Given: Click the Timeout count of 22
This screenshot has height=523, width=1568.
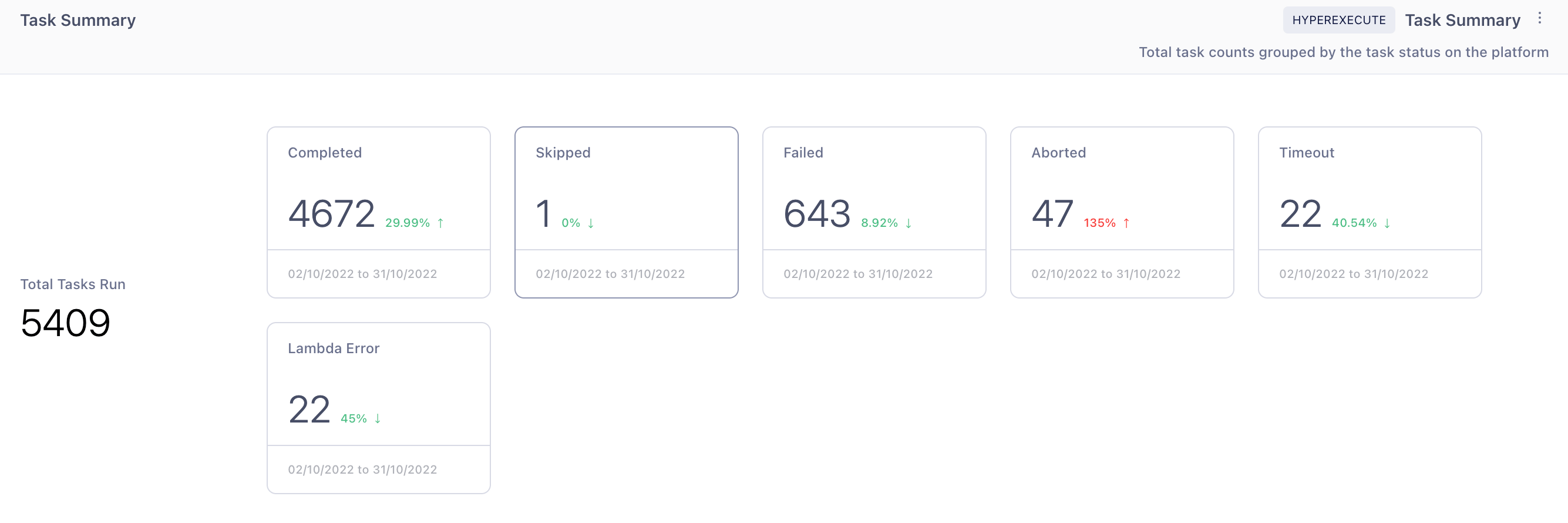Looking at the screenshot, I should 1300,214.
